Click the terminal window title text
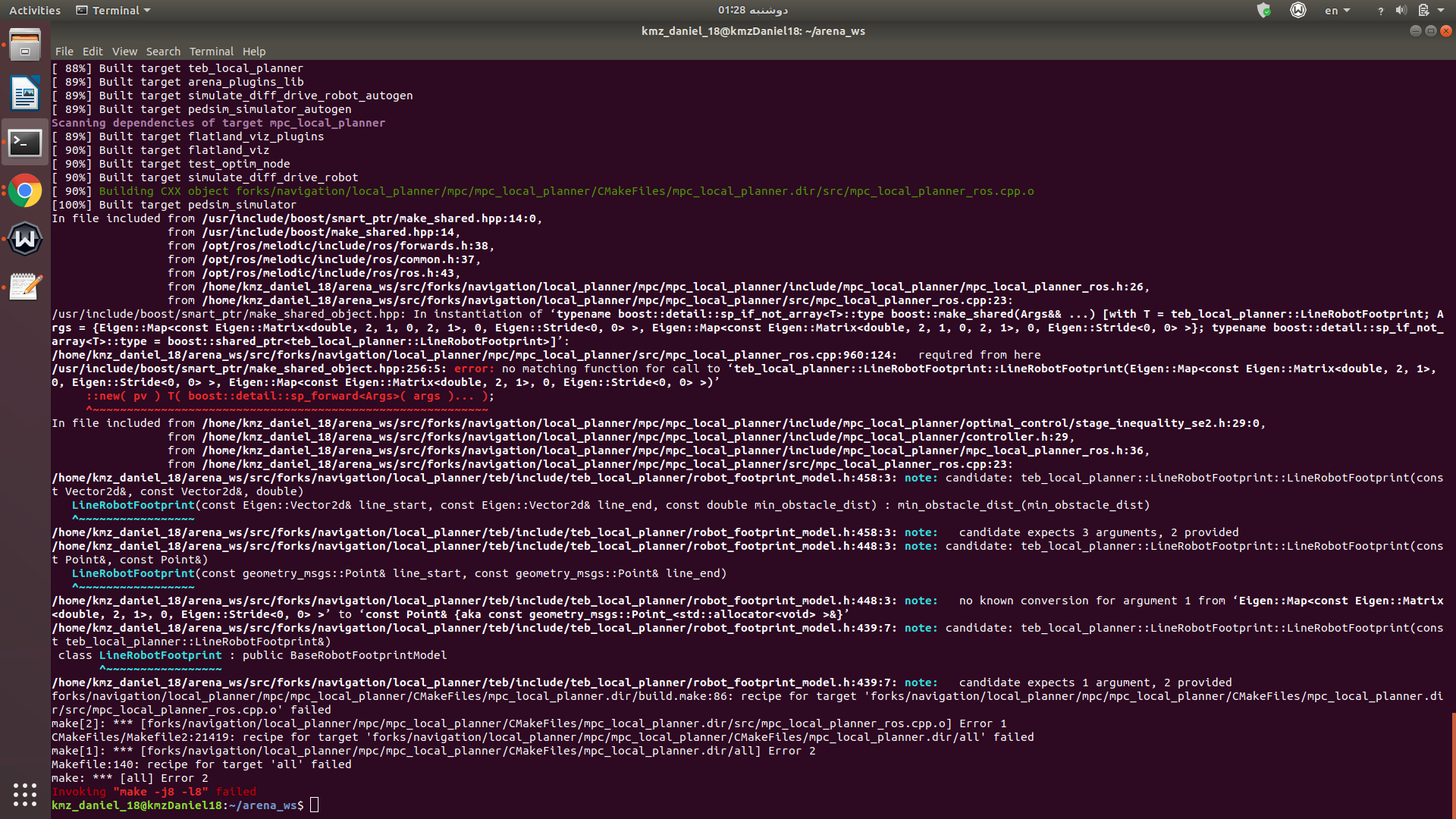 tap(753, 31)
